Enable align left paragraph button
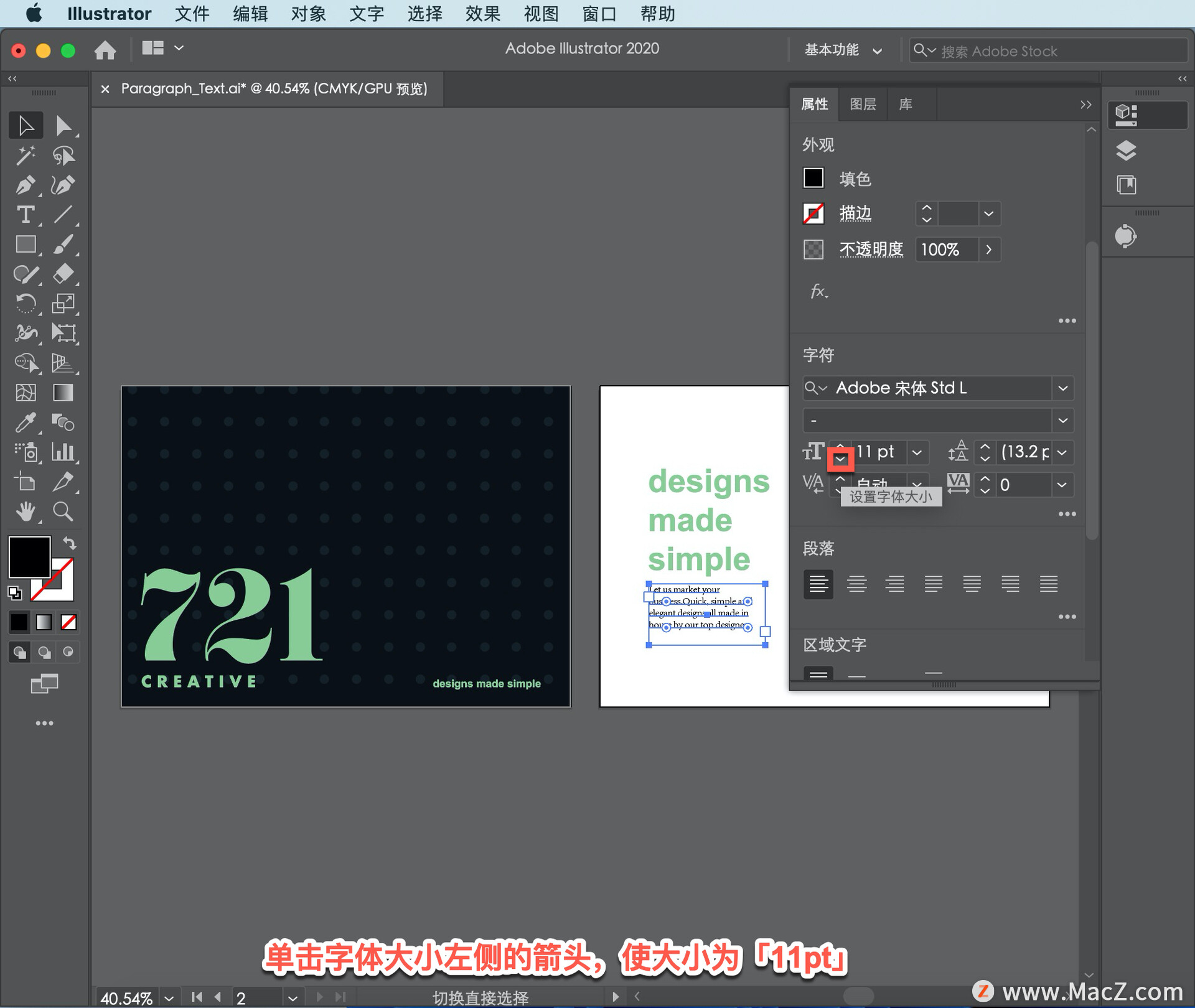This screenshot has height=1008, width=1195. [x=818, y=584]
